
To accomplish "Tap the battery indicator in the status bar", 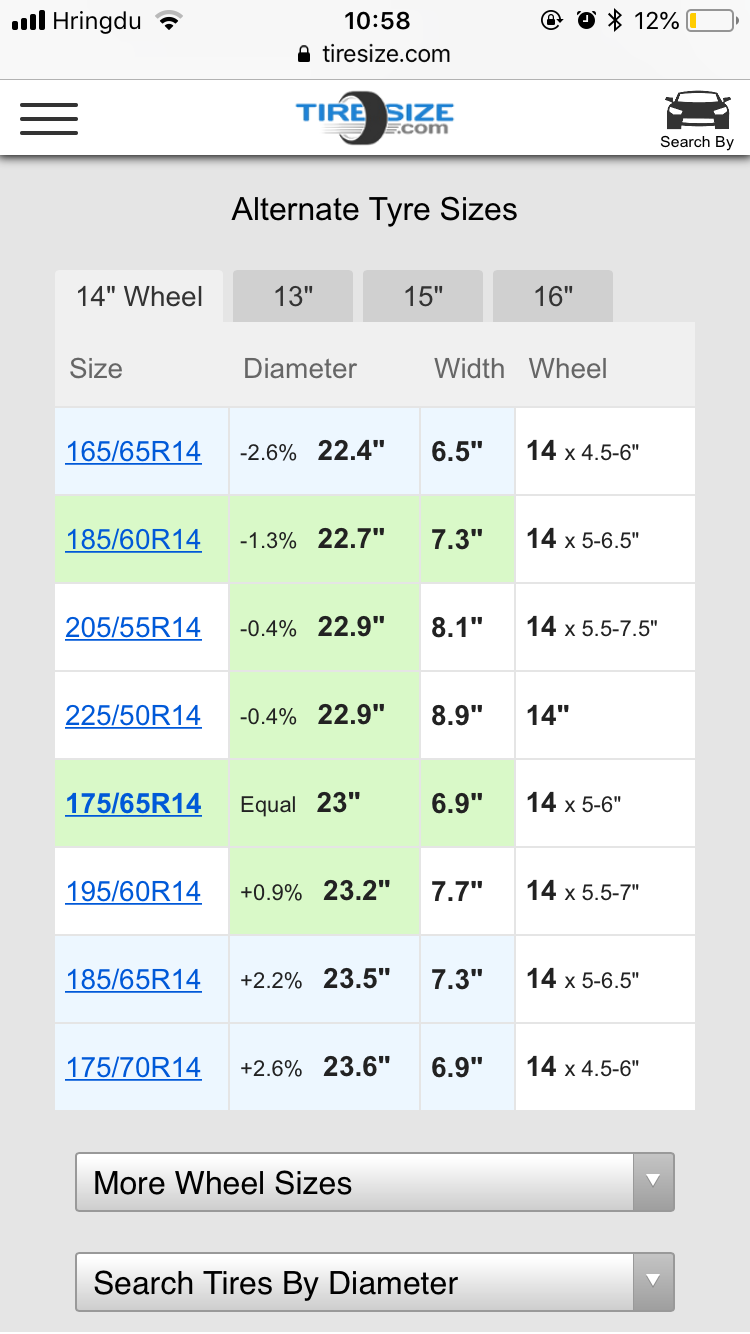I will [710, 21].
